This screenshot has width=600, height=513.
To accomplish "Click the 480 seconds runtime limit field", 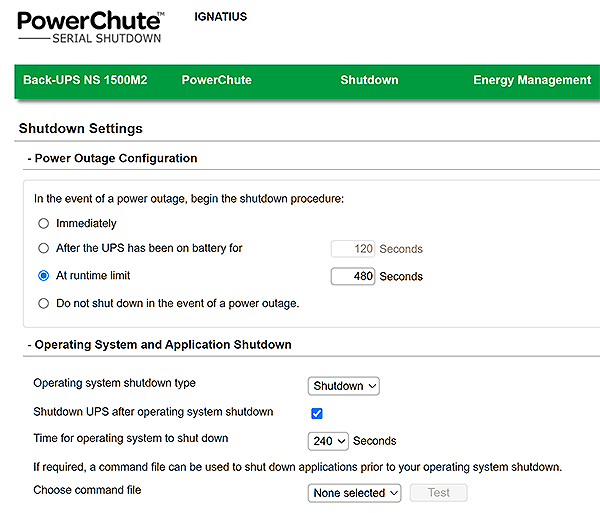I will click(x=353, y=276).
